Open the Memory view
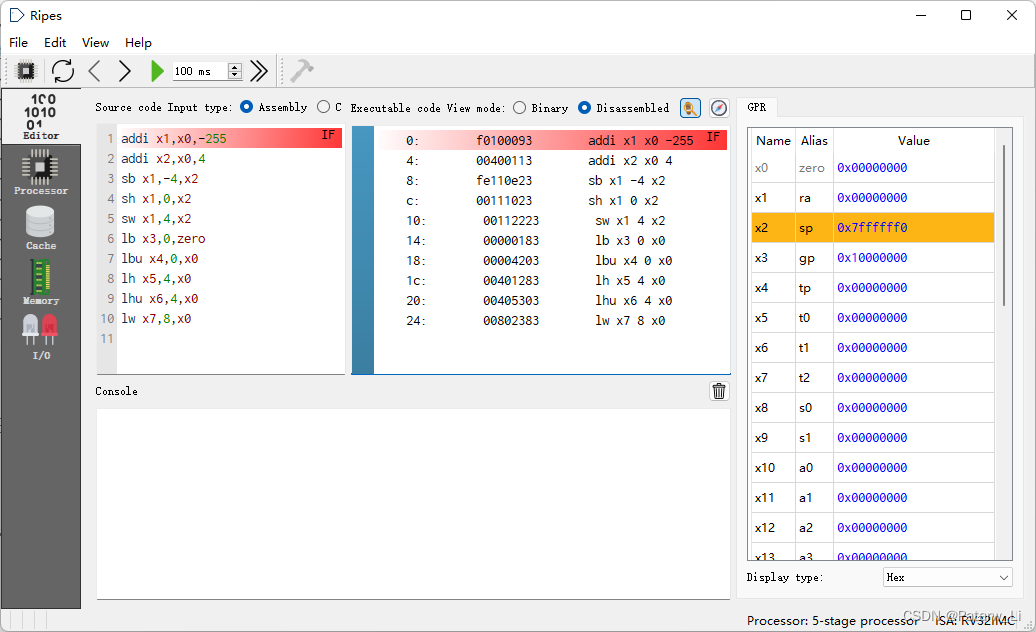The image size is (1036, 632). (41, 282)
